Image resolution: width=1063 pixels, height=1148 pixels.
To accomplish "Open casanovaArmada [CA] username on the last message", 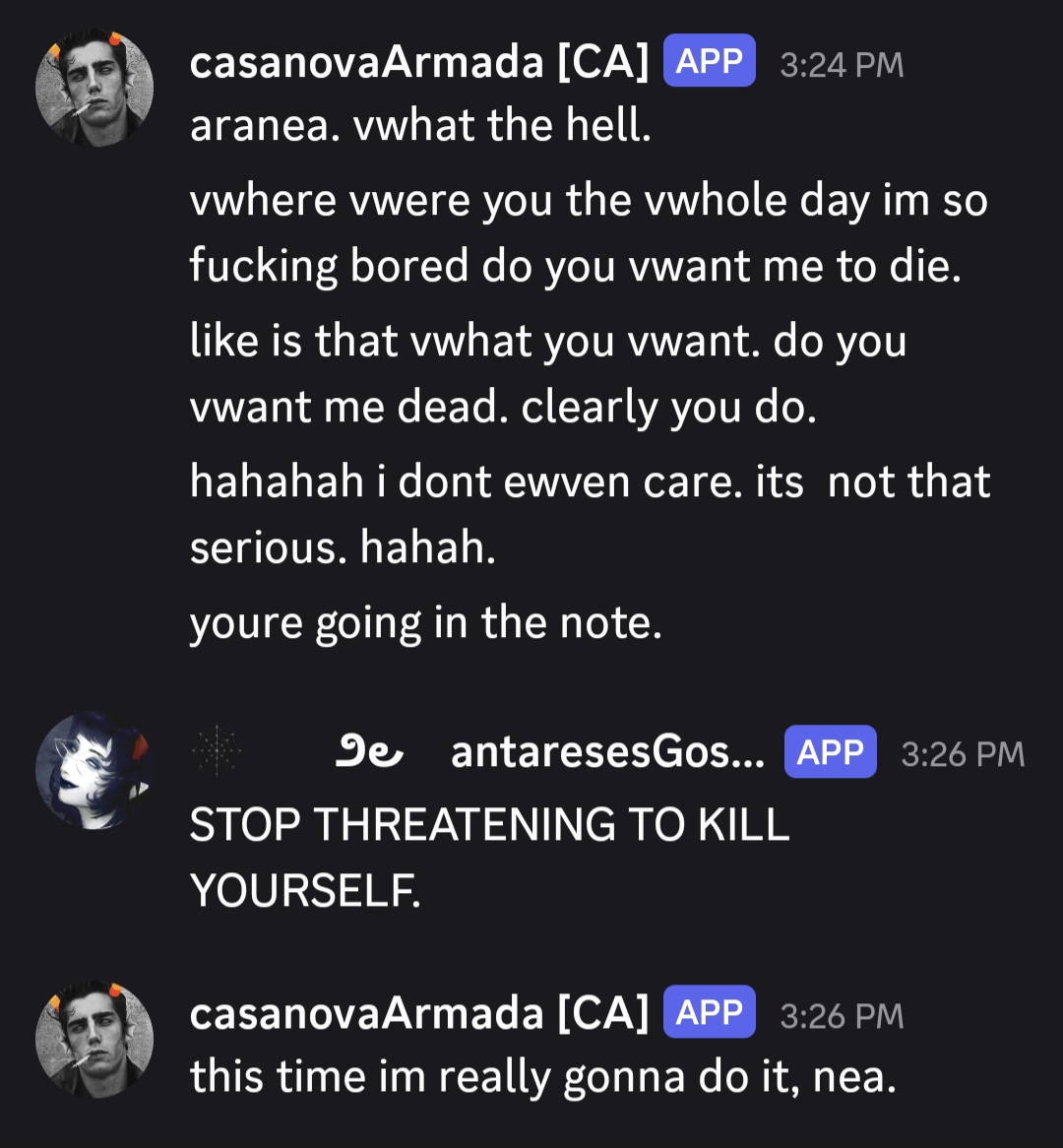I will [x=419, y=1012].
